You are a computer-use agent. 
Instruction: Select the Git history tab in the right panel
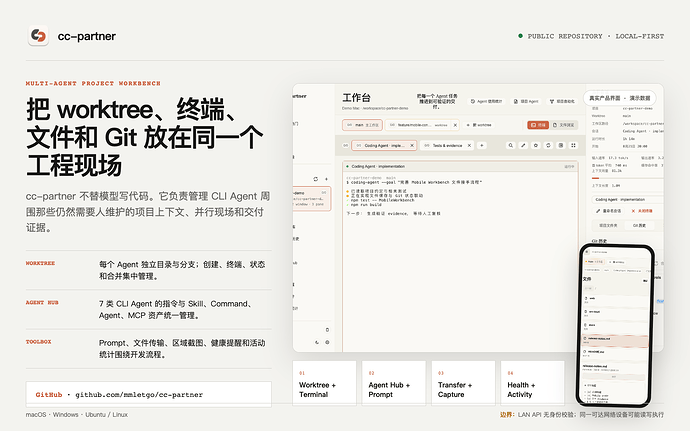(x=639, y=225)
